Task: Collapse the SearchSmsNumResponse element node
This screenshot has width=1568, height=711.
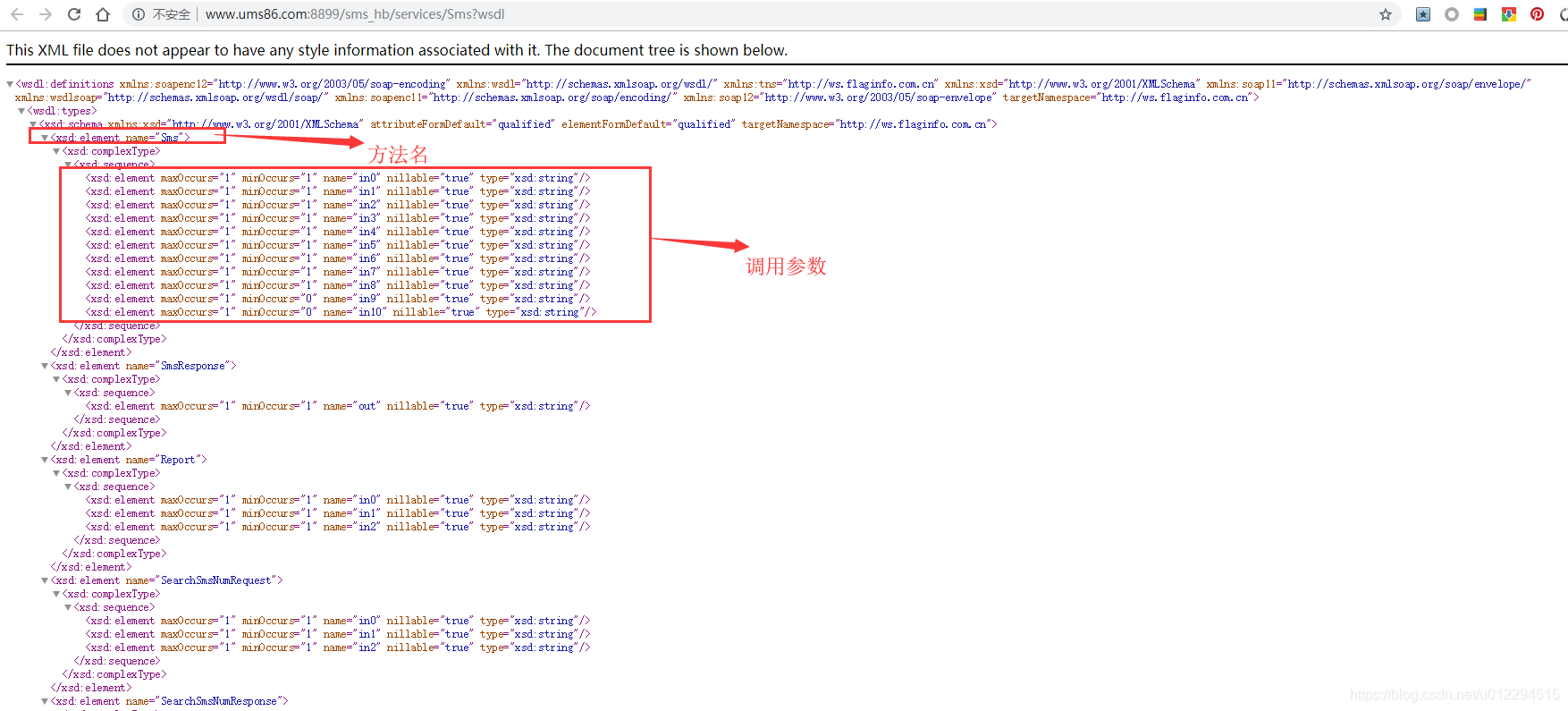Action: click(45, 701)
